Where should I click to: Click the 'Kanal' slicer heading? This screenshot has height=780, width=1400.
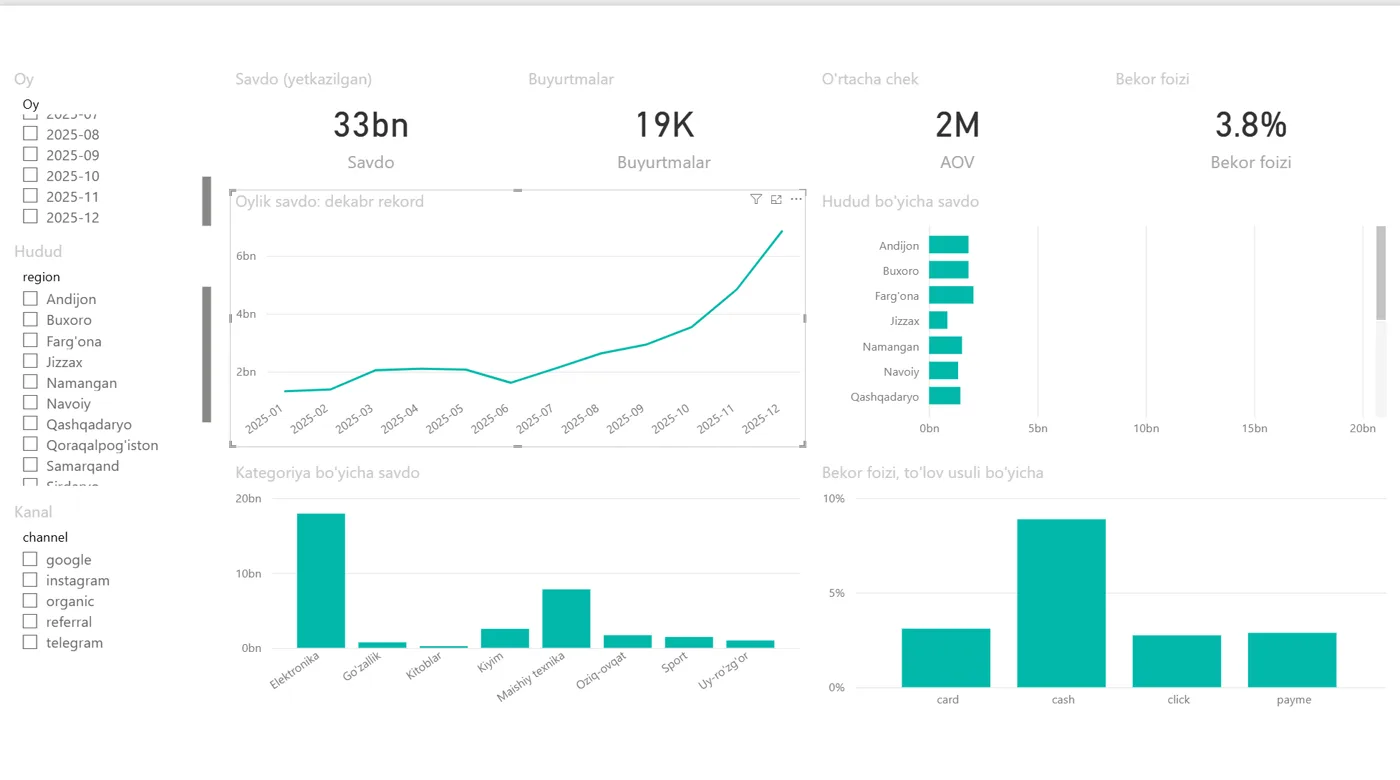(x=33, y=512)
